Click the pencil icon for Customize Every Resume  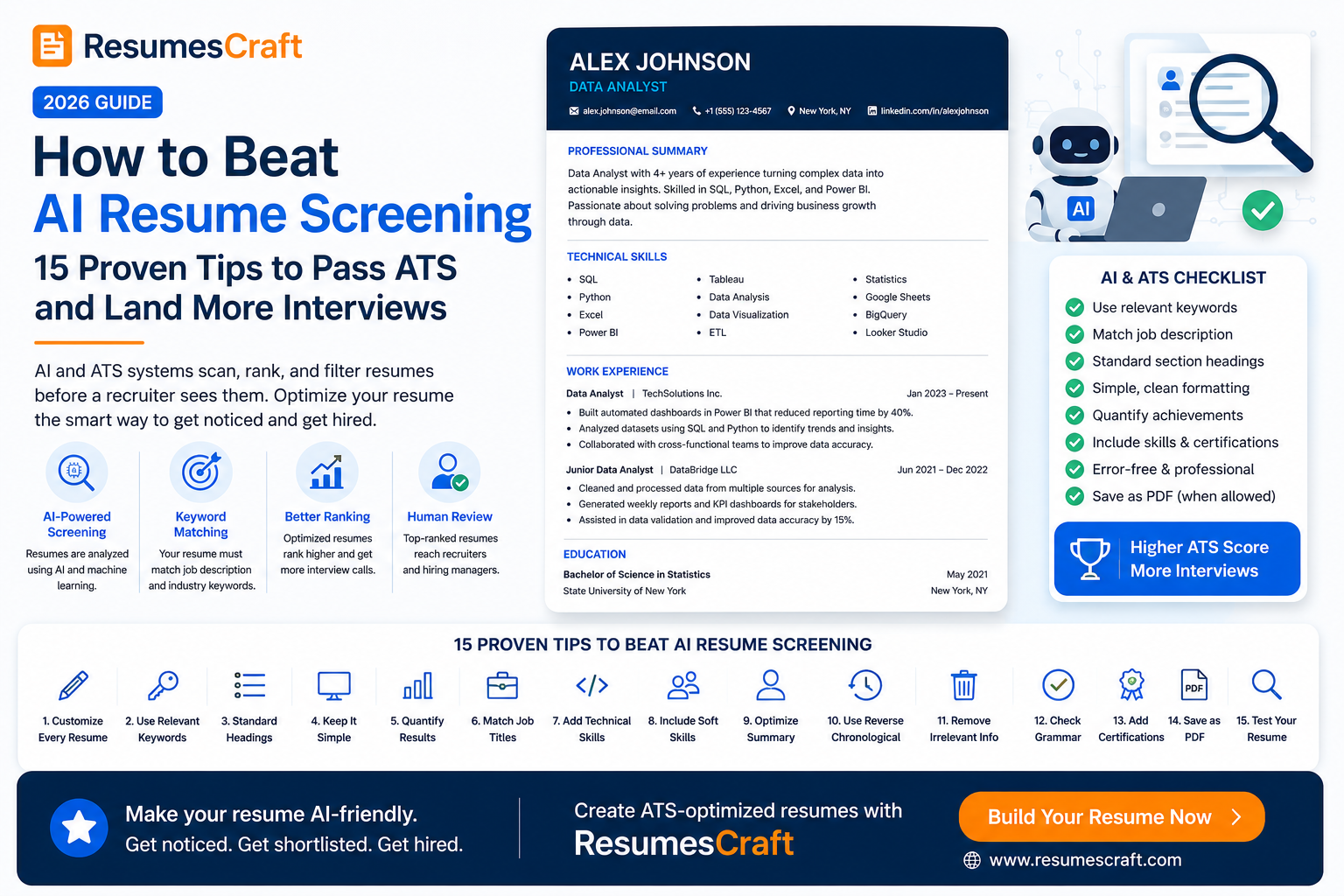point(73,685)
